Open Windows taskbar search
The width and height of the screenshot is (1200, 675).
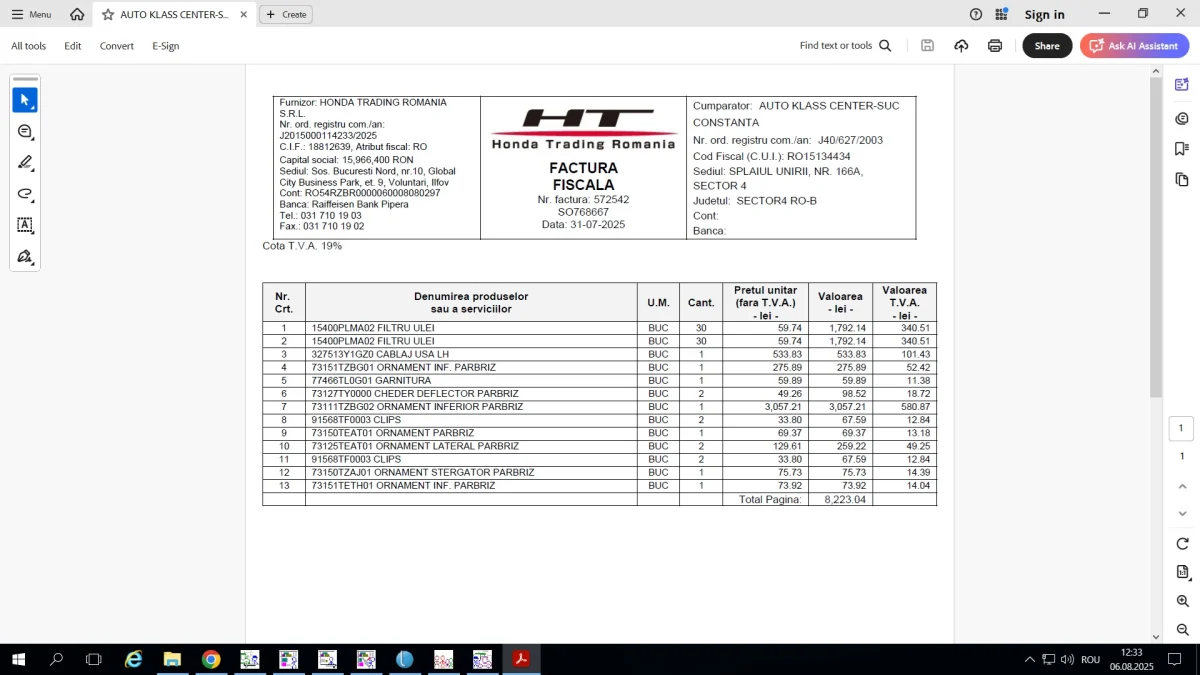tap(56, 659)
